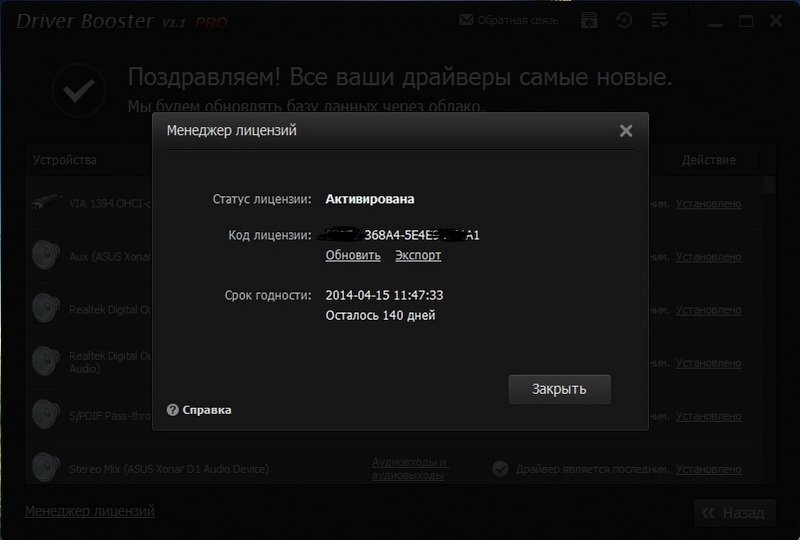This screenshot has width=800, height=540.
Task: Open the options menu list icon
Action: (659, 20)
